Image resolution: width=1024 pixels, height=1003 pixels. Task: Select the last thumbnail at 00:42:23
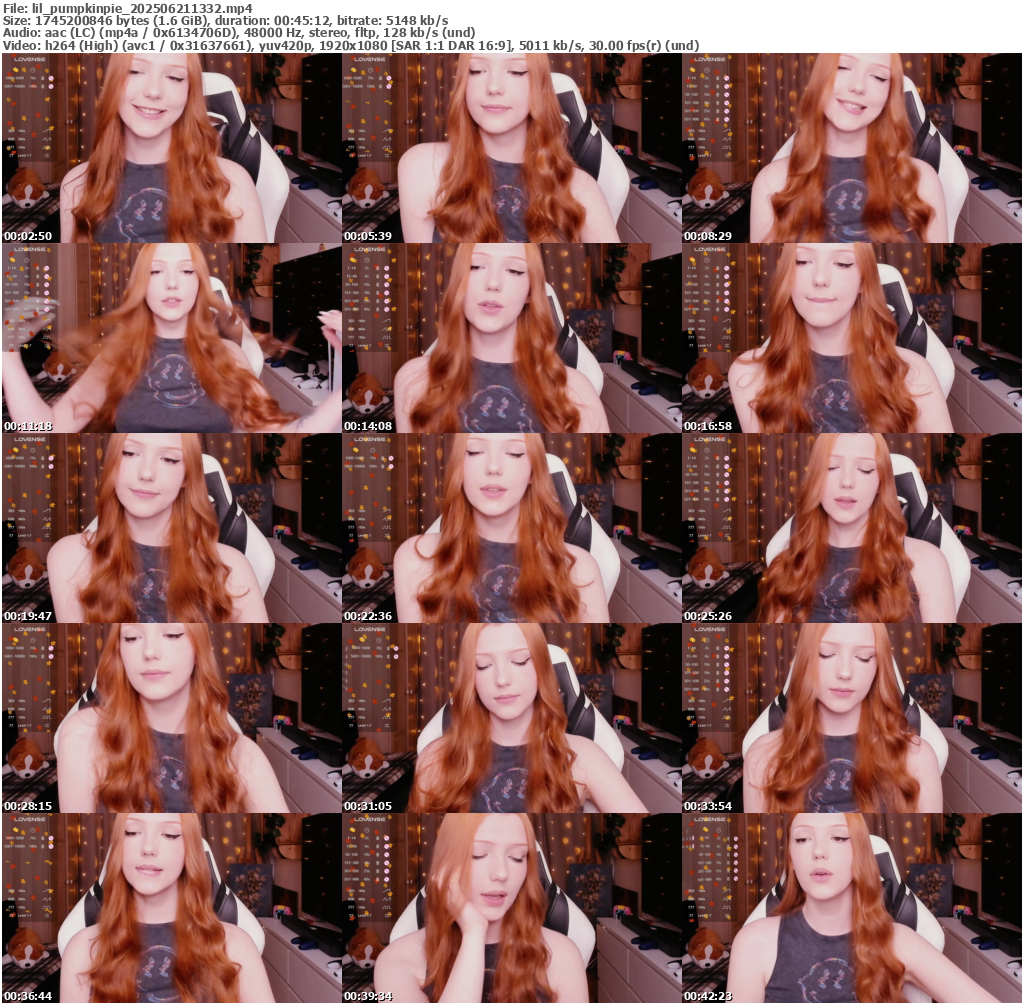(x=852, y=908)
